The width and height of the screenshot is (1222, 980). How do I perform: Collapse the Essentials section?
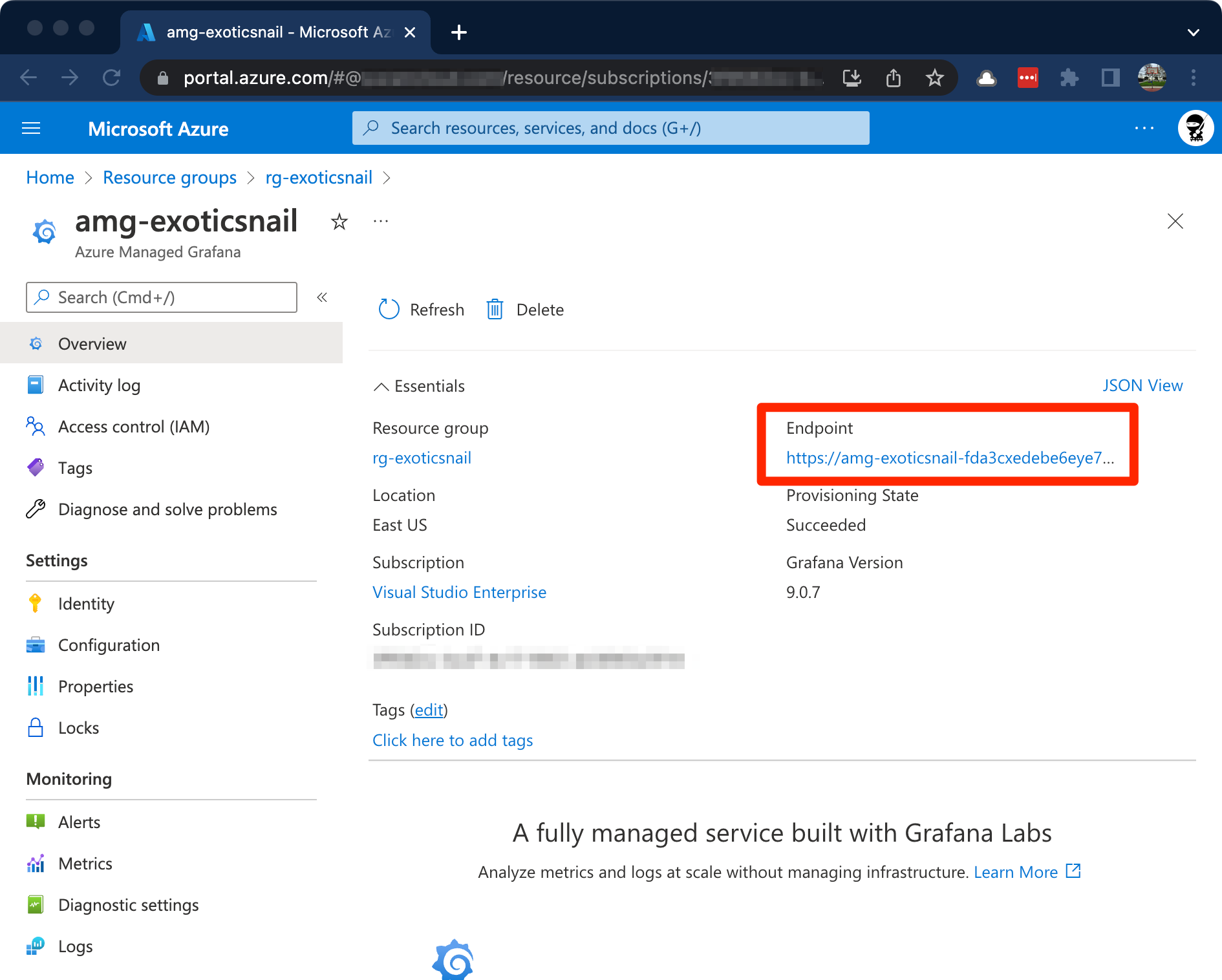[381, 387]
